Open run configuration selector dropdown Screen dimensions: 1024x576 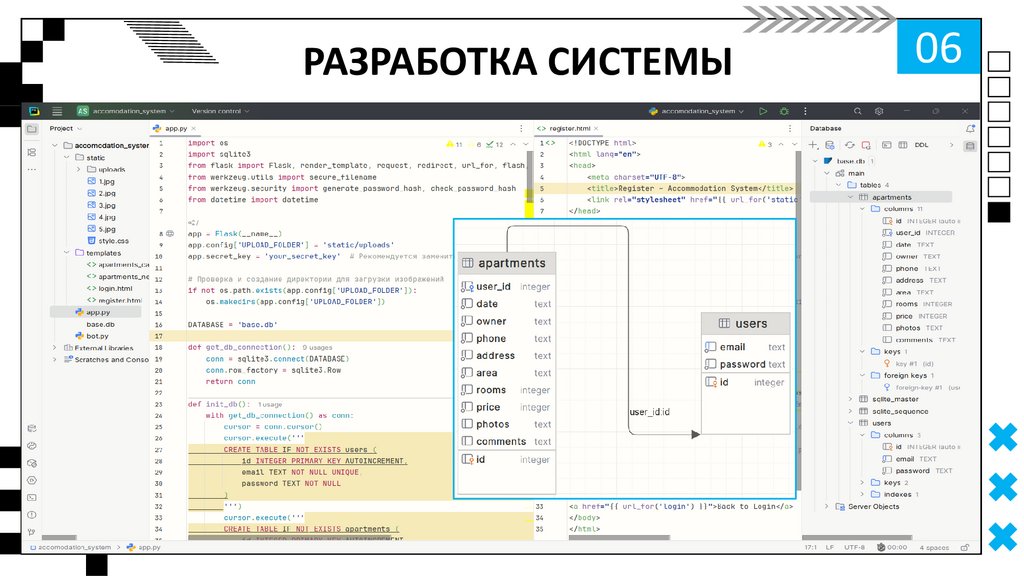tap(696, 111)
